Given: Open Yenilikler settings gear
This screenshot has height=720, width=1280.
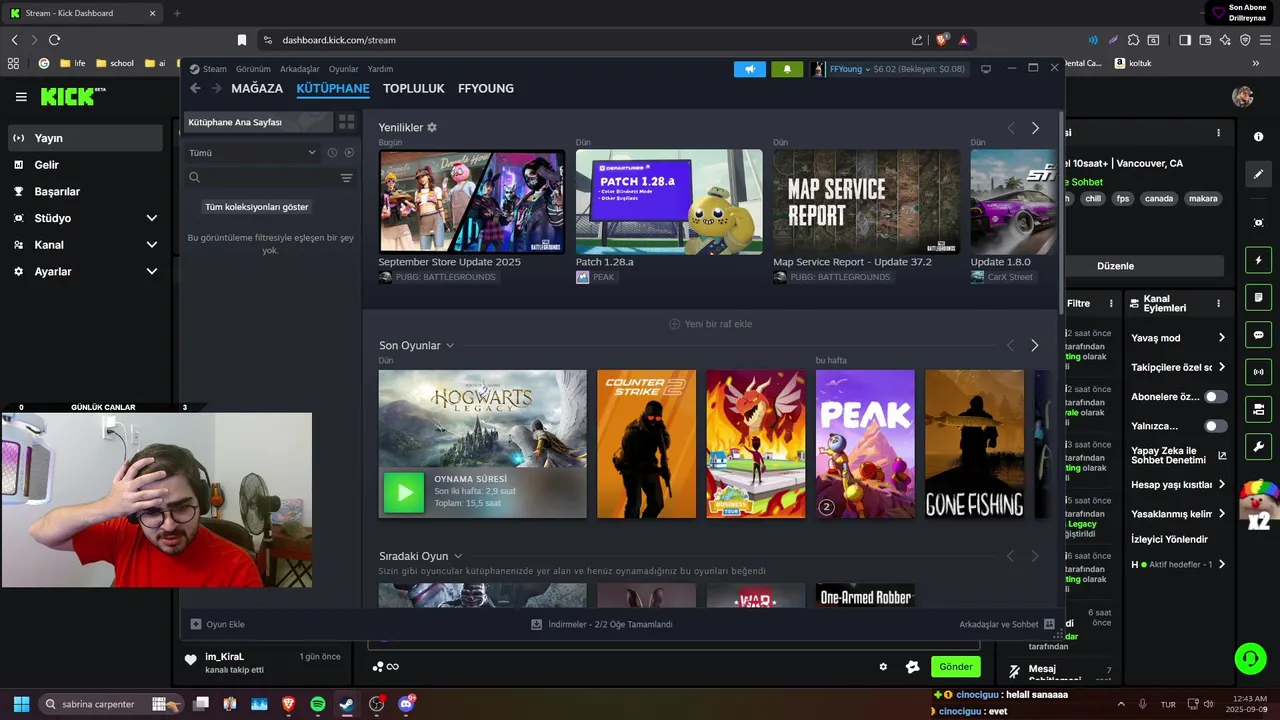Looking at the screenshot, I should [432, 128].
